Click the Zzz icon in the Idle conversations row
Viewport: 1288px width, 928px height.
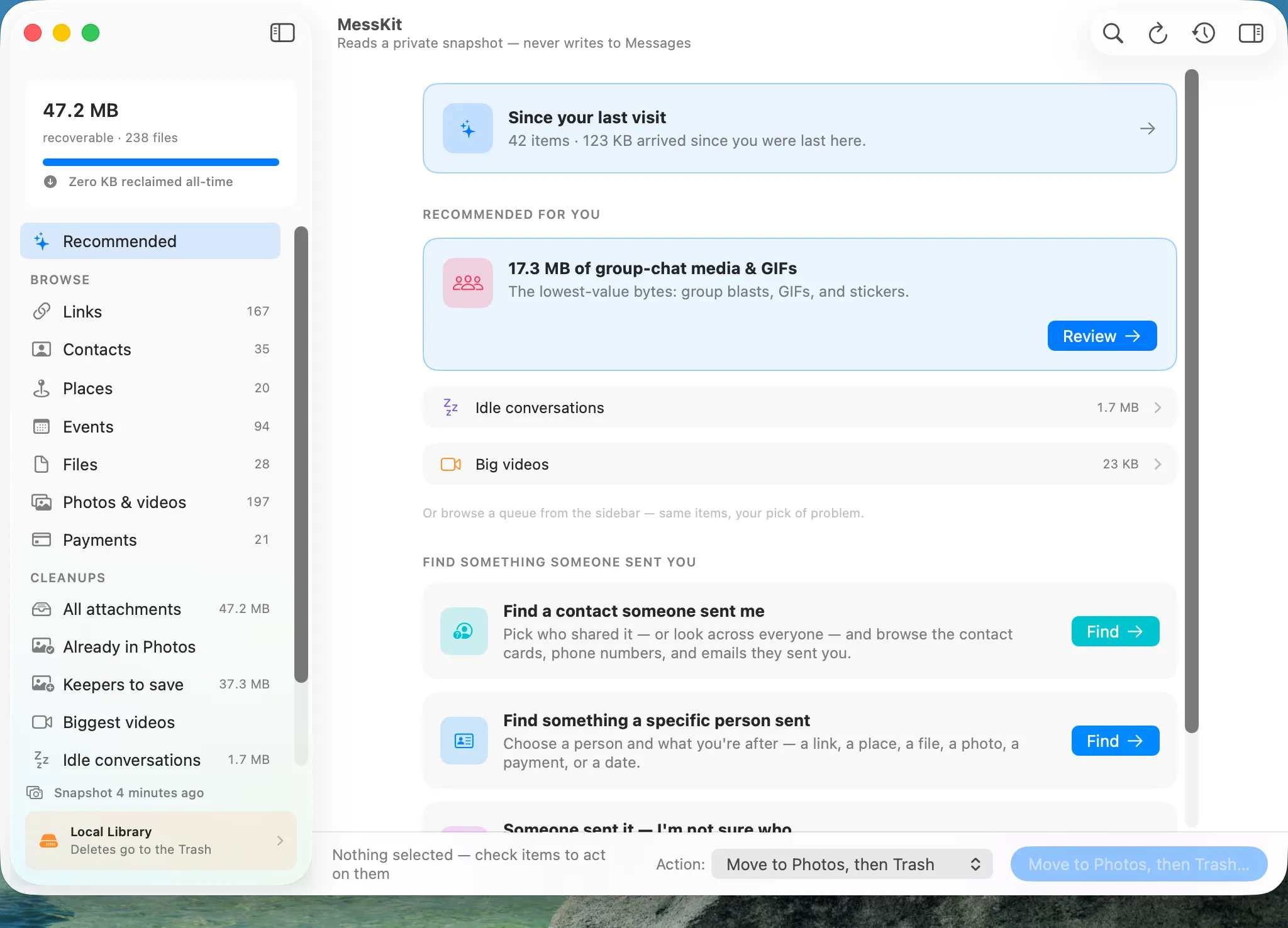coord(451,407)
